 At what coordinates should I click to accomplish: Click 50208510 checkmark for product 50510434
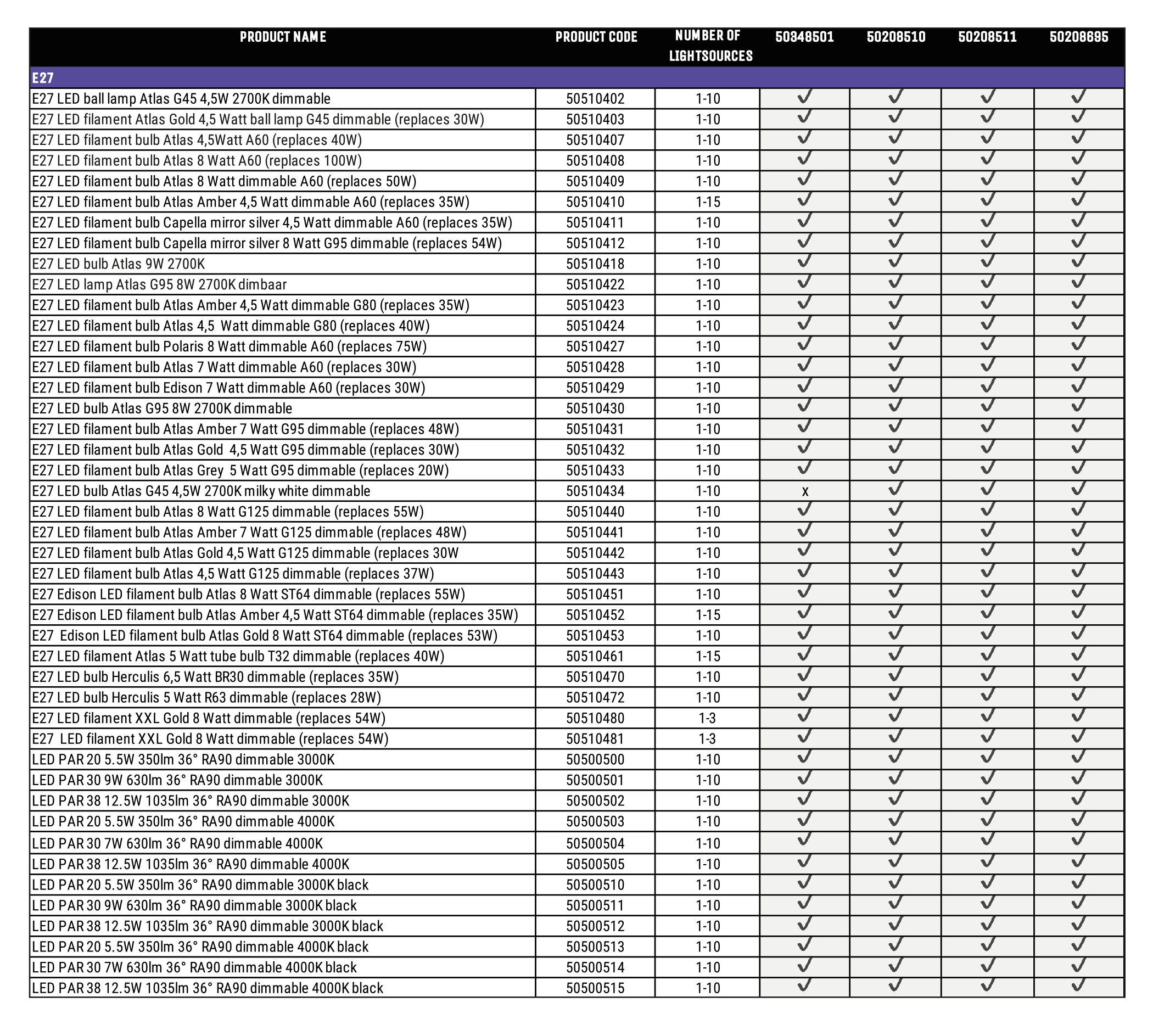click(895, 490)
